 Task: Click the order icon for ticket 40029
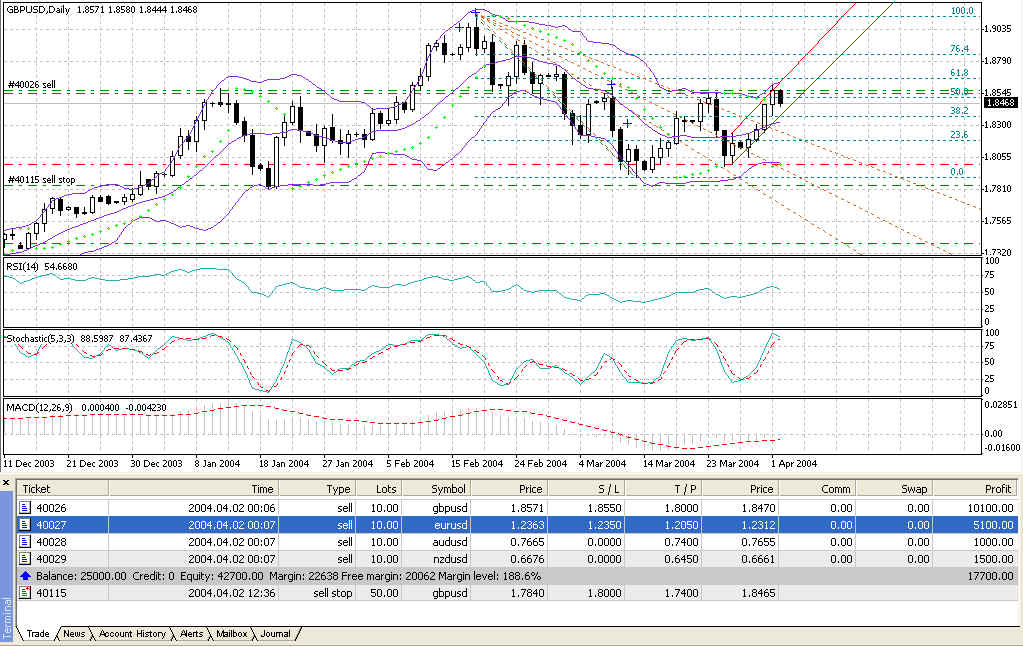pyautogui.click(x=26, y=556)
